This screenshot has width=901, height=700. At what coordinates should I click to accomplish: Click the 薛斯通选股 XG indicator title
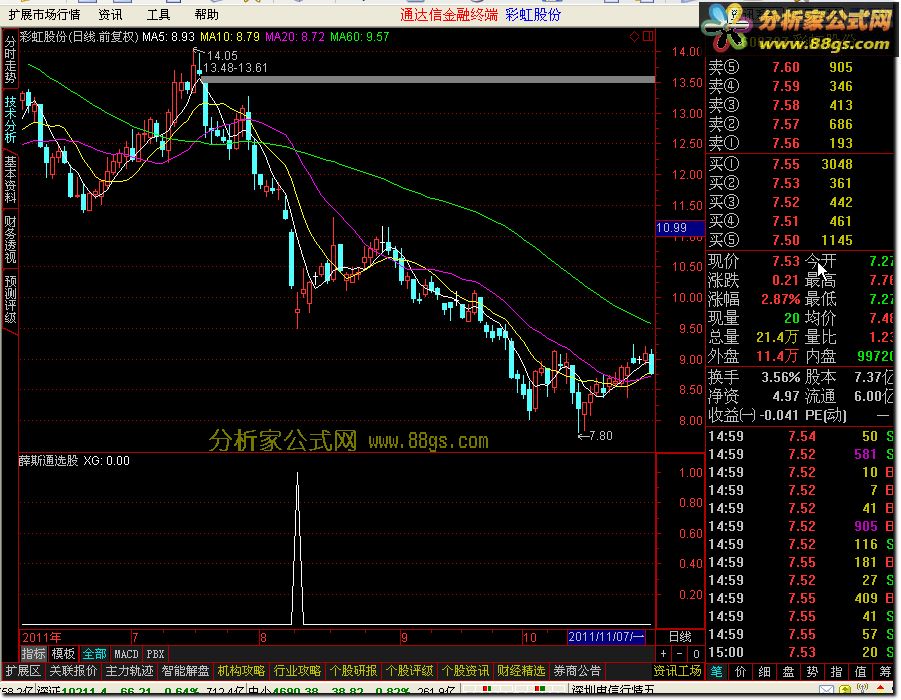(x=75, y=461)
